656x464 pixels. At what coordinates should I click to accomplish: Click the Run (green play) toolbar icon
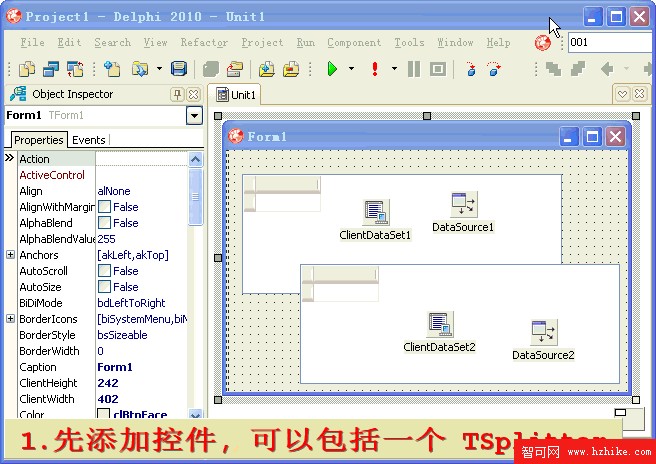pos(332,69)
